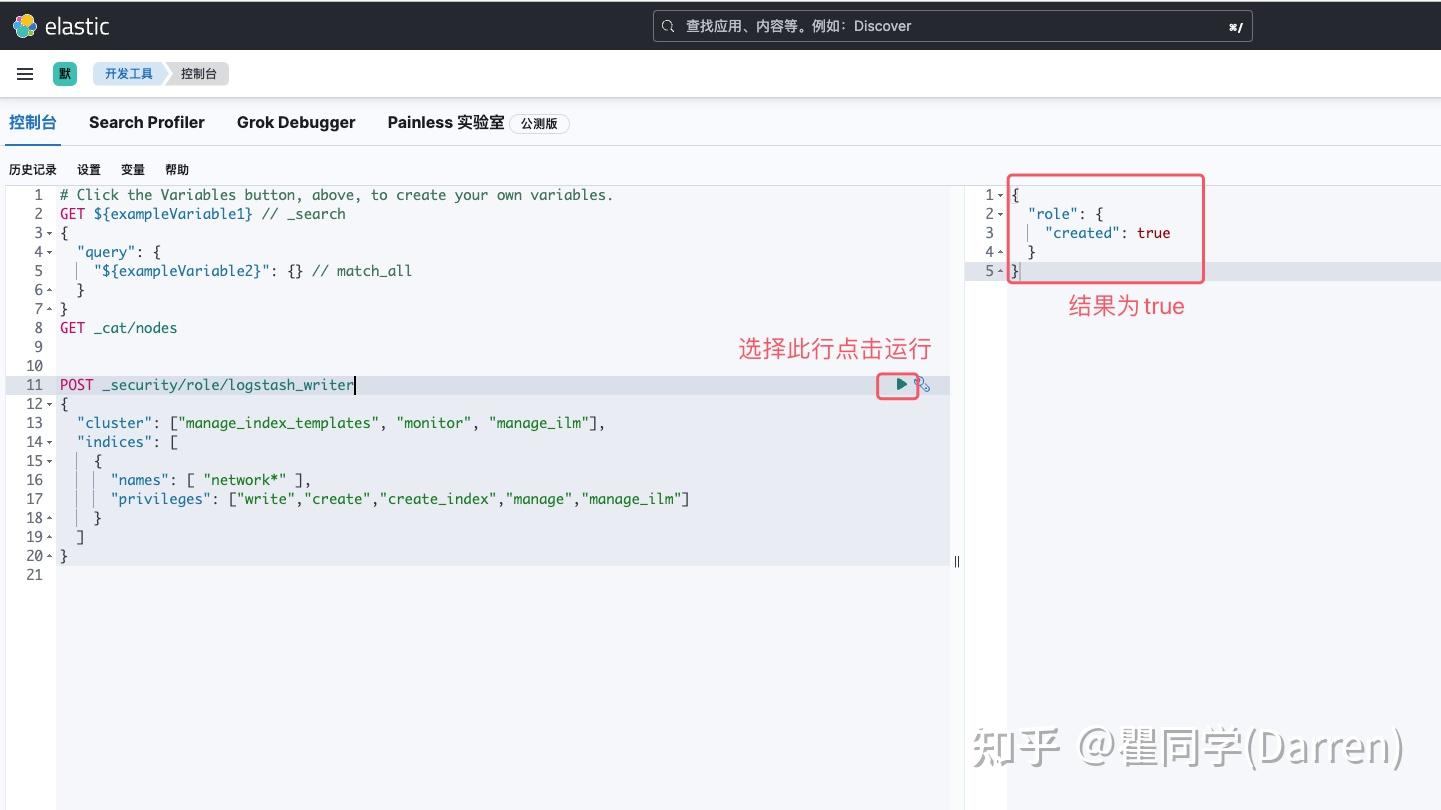Screen dimensions: 1441x810
Task: Switch to the Grok Debugger tab
Action: click(296, 122)
